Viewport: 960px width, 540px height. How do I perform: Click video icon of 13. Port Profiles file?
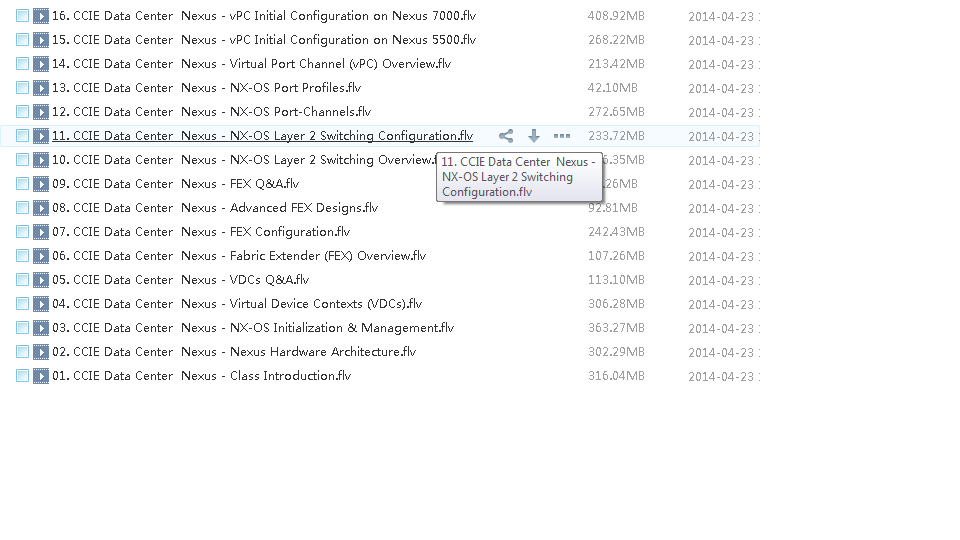[41, 88]
